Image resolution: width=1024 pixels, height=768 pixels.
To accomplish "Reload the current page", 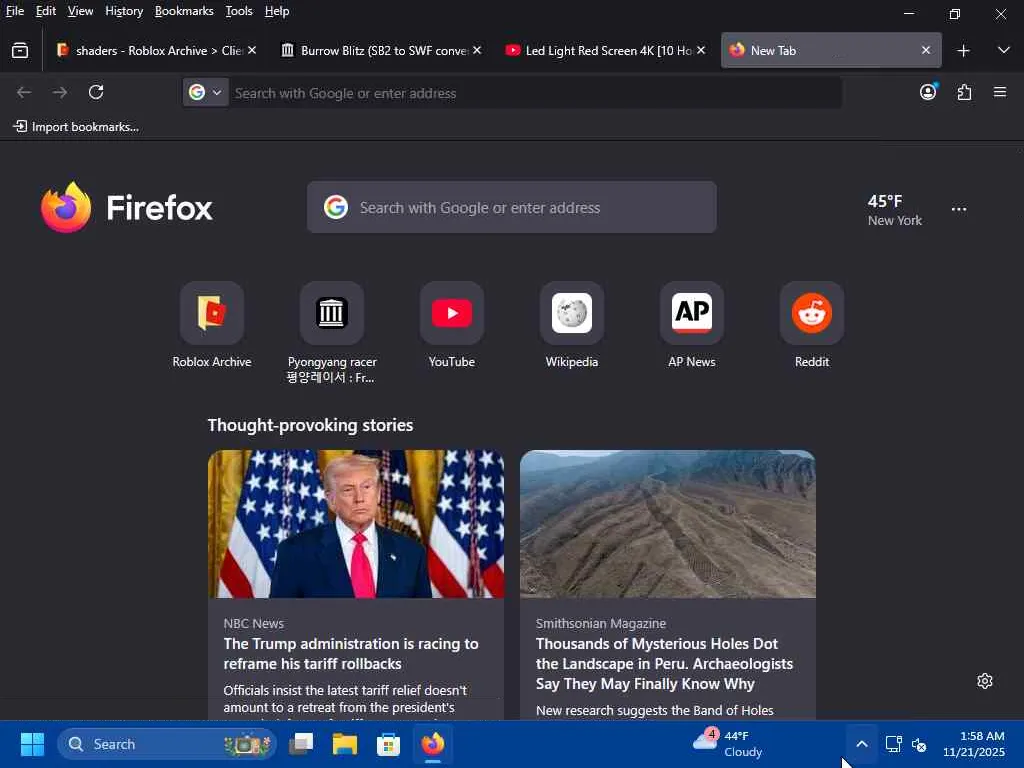I will pos(96,92).
